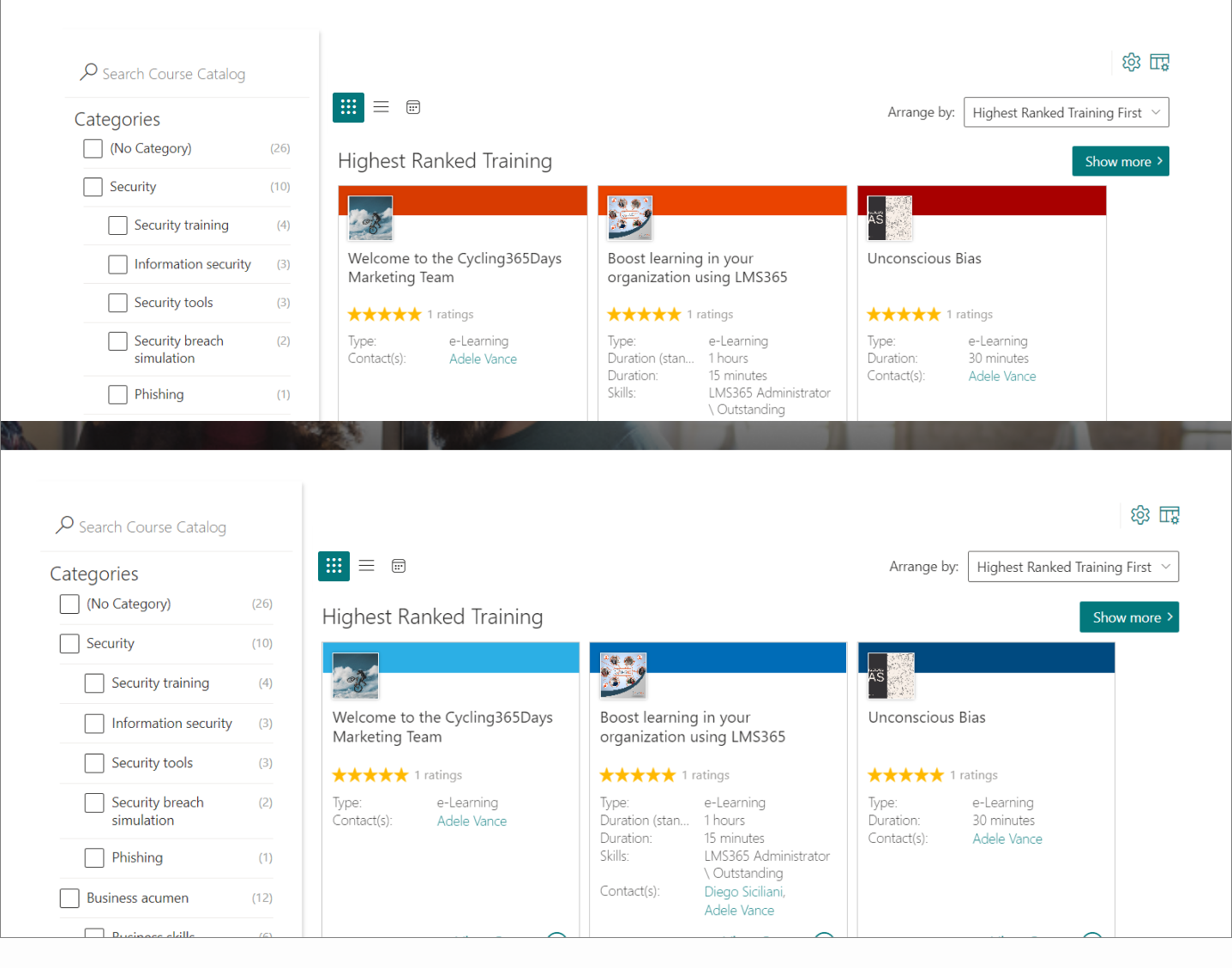Open Welcome to Cycling365Days title on orange card
1232x968 pixels.
[x=454, y=268]
